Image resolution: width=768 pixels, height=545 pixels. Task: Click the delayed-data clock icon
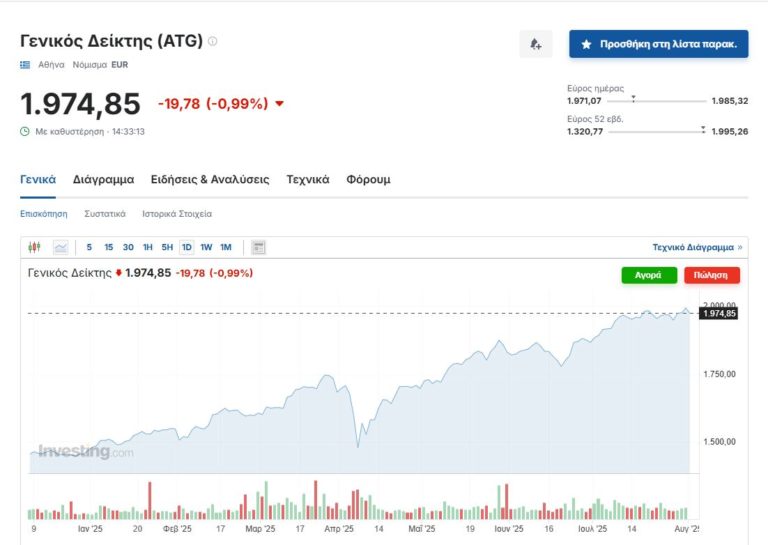25,131
